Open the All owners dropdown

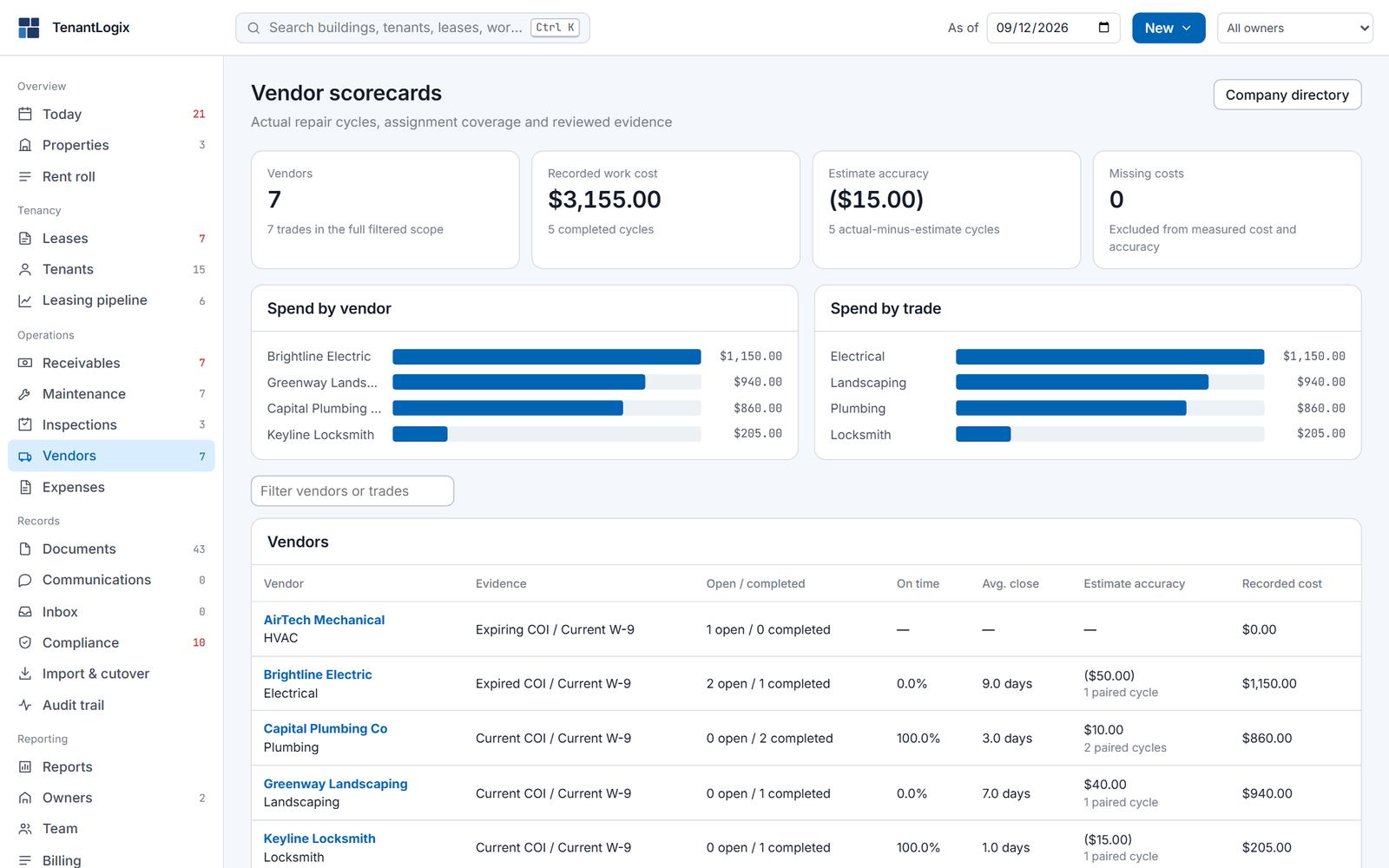point(1295,28)
